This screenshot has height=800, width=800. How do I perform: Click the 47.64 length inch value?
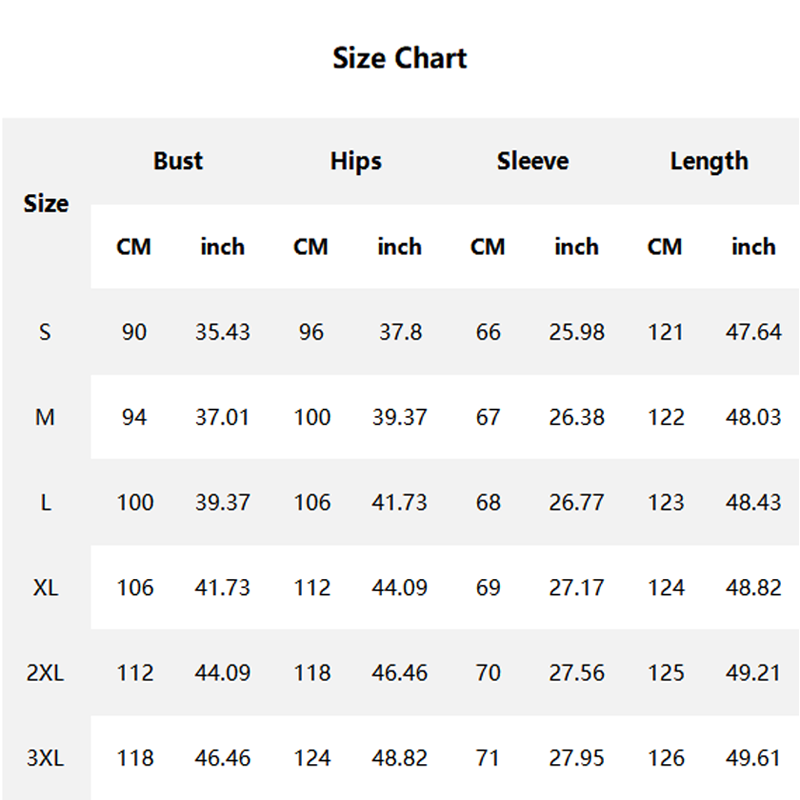(753, 332)
